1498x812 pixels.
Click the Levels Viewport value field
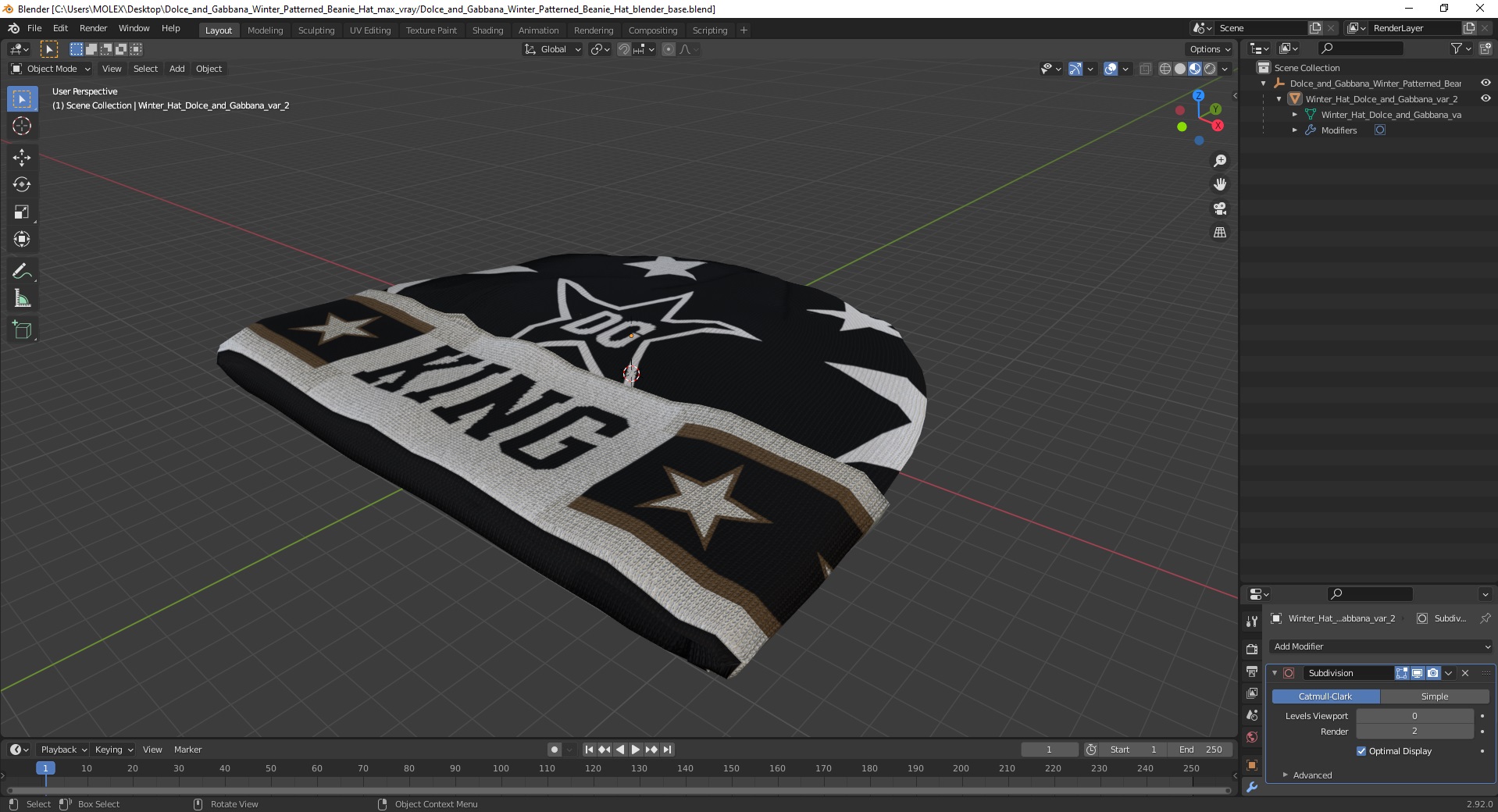[1414, 716]
